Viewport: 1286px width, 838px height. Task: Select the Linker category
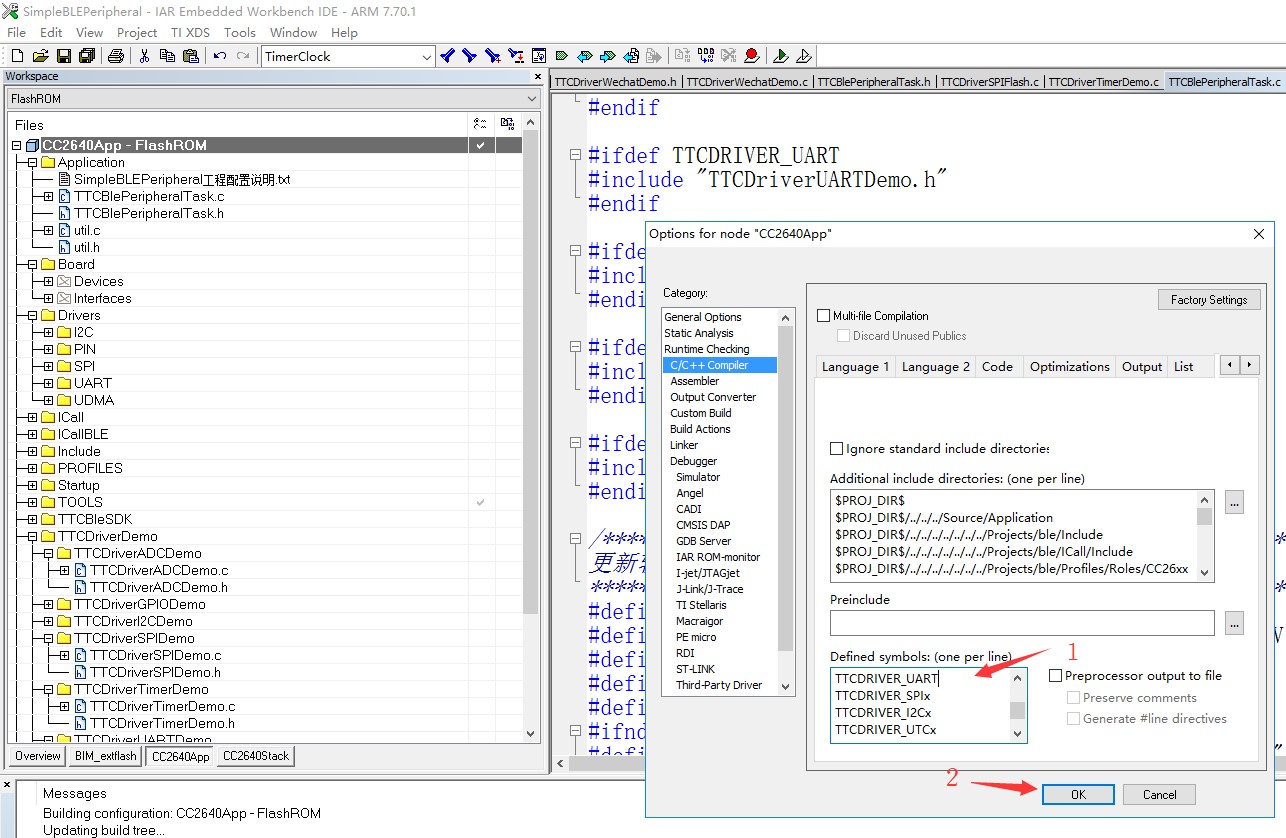tap(684, 445)
